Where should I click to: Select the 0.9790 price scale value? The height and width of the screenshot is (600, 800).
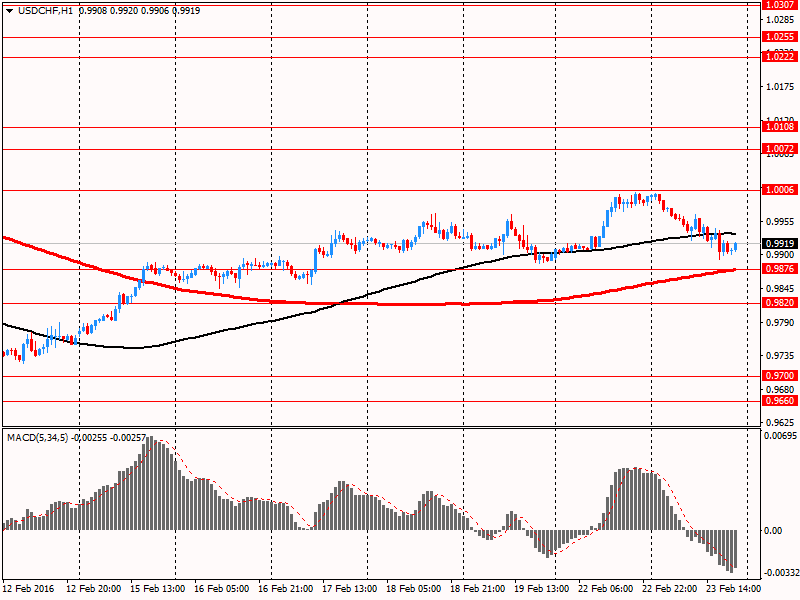pyautogui.click(x=780, y=322)
